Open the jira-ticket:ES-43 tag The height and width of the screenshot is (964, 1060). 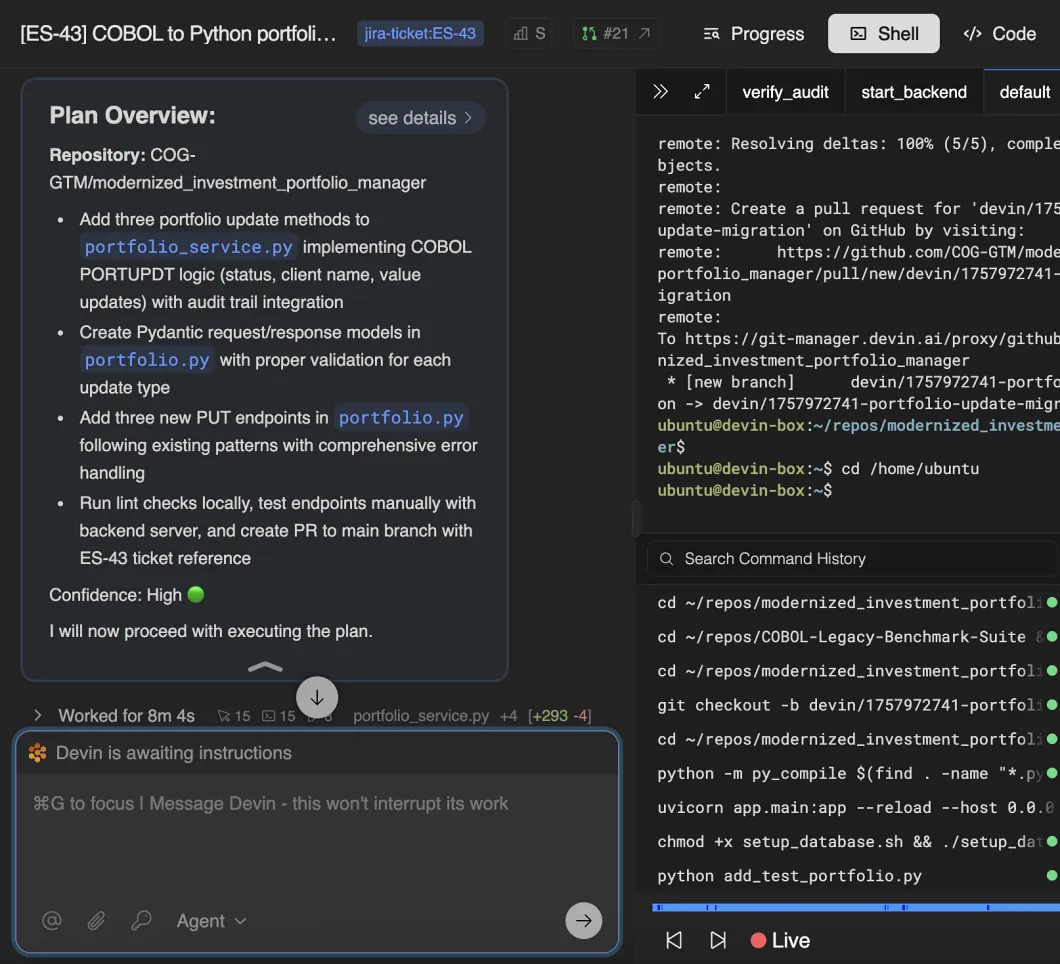click(x=420, y=33)
